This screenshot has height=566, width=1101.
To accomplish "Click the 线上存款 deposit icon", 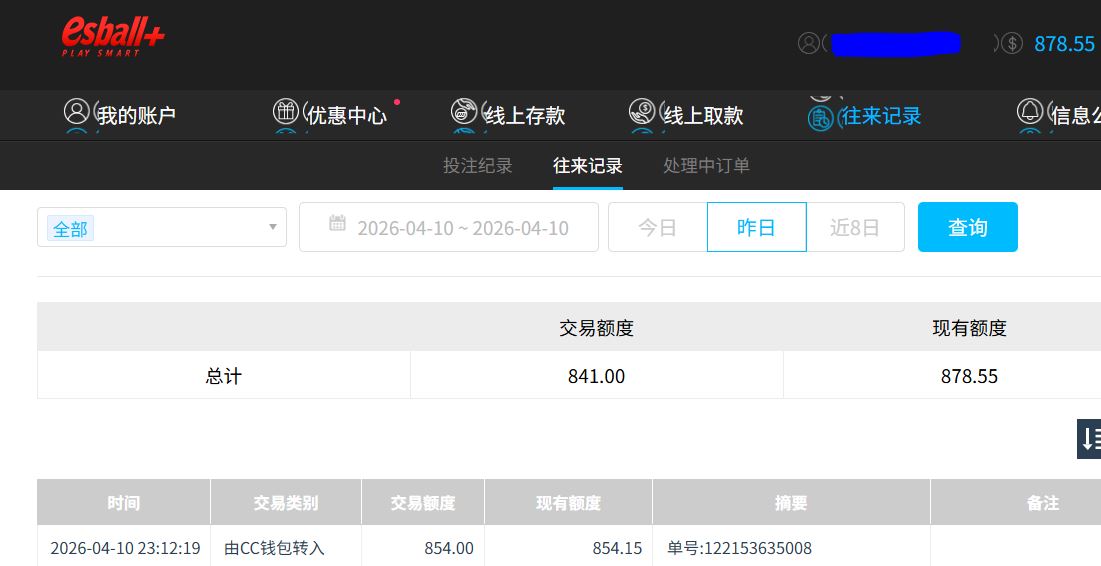I will coord(464,112).
